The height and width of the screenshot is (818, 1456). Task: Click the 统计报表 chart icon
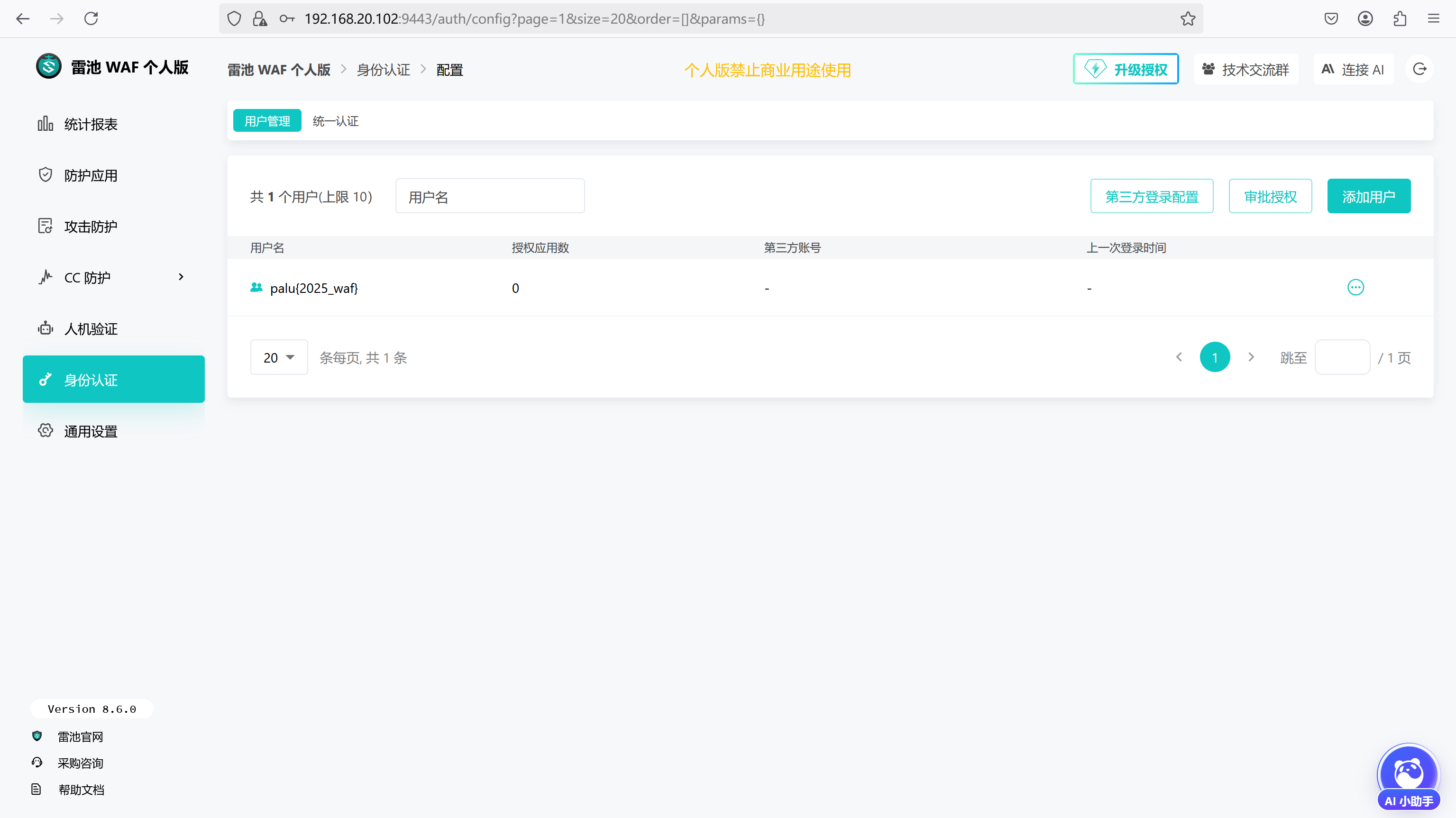(45, 123)
